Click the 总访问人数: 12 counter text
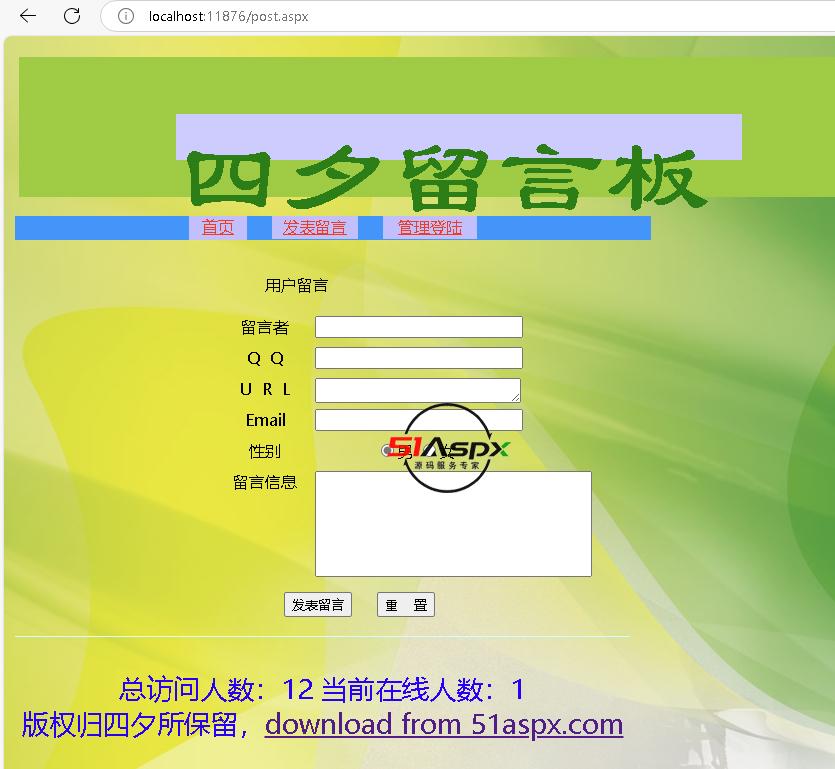 [x=216, y=690]
